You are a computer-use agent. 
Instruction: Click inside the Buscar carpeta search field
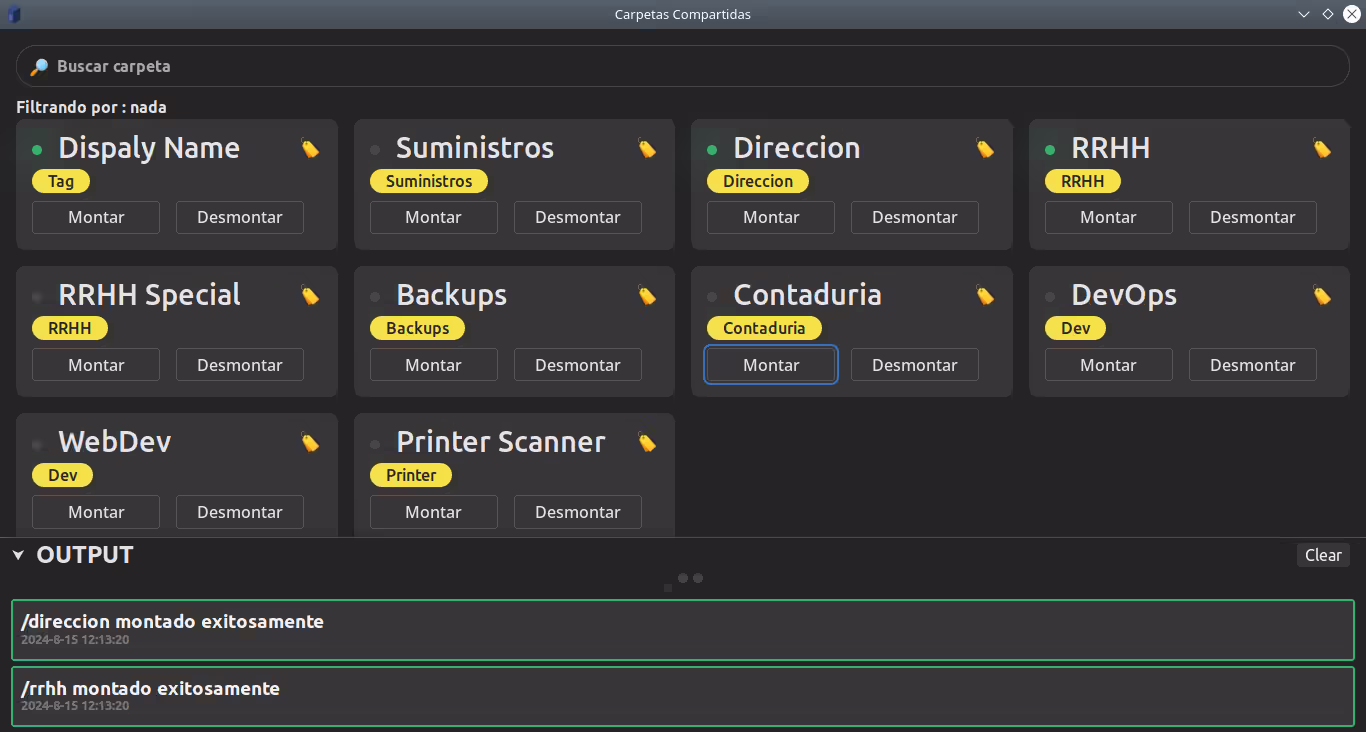400,65
